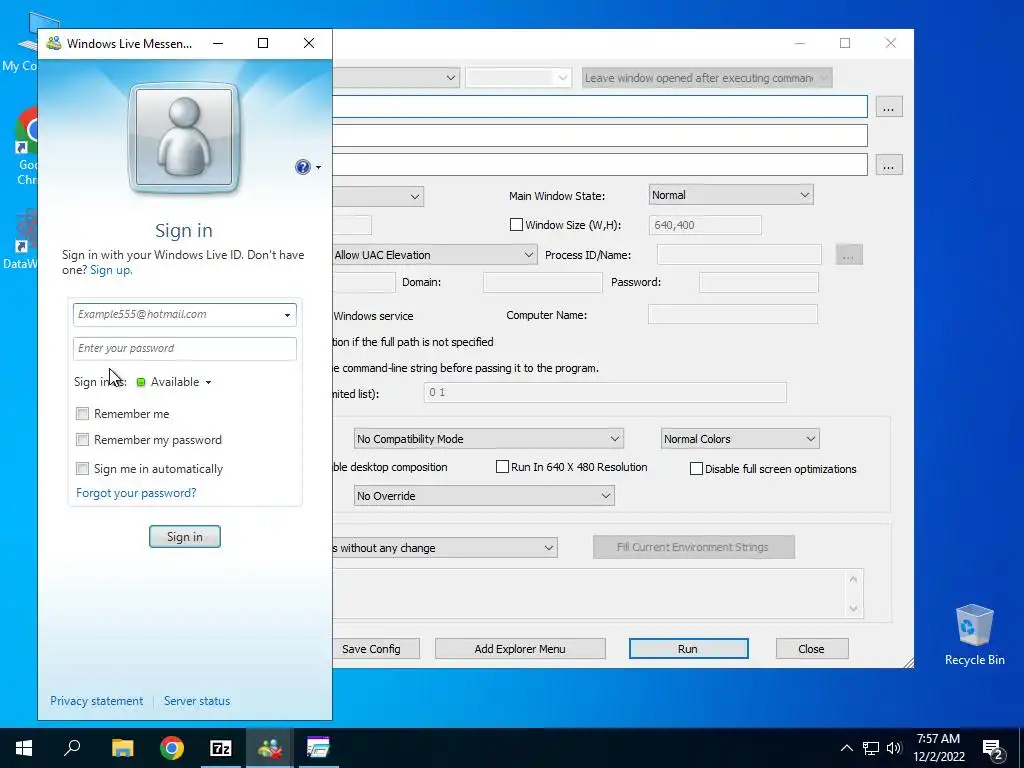Check Disable full screen optimizations

(696, 468)
